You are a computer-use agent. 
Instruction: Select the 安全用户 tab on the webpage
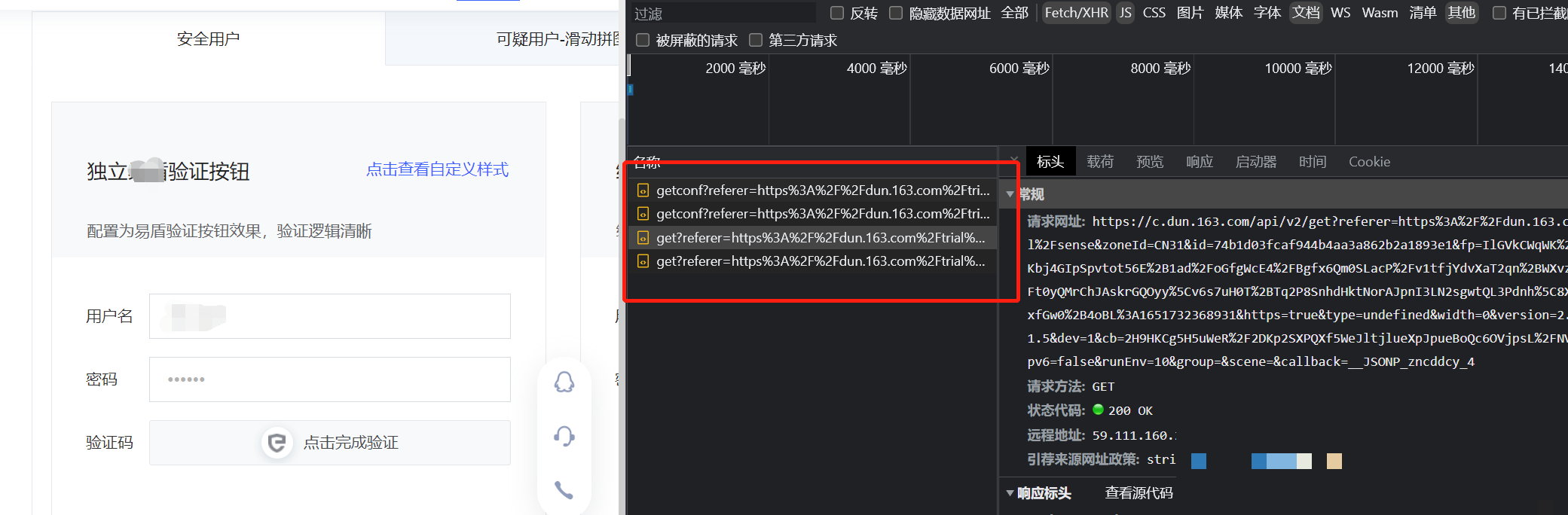pos(209,39)
